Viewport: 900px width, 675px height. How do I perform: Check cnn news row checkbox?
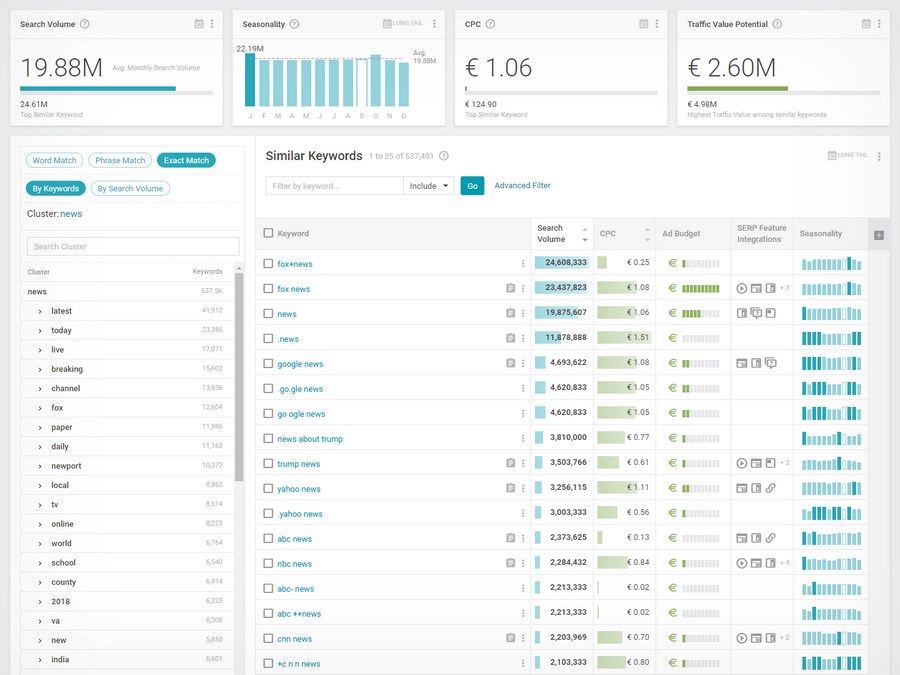(268, 638)
